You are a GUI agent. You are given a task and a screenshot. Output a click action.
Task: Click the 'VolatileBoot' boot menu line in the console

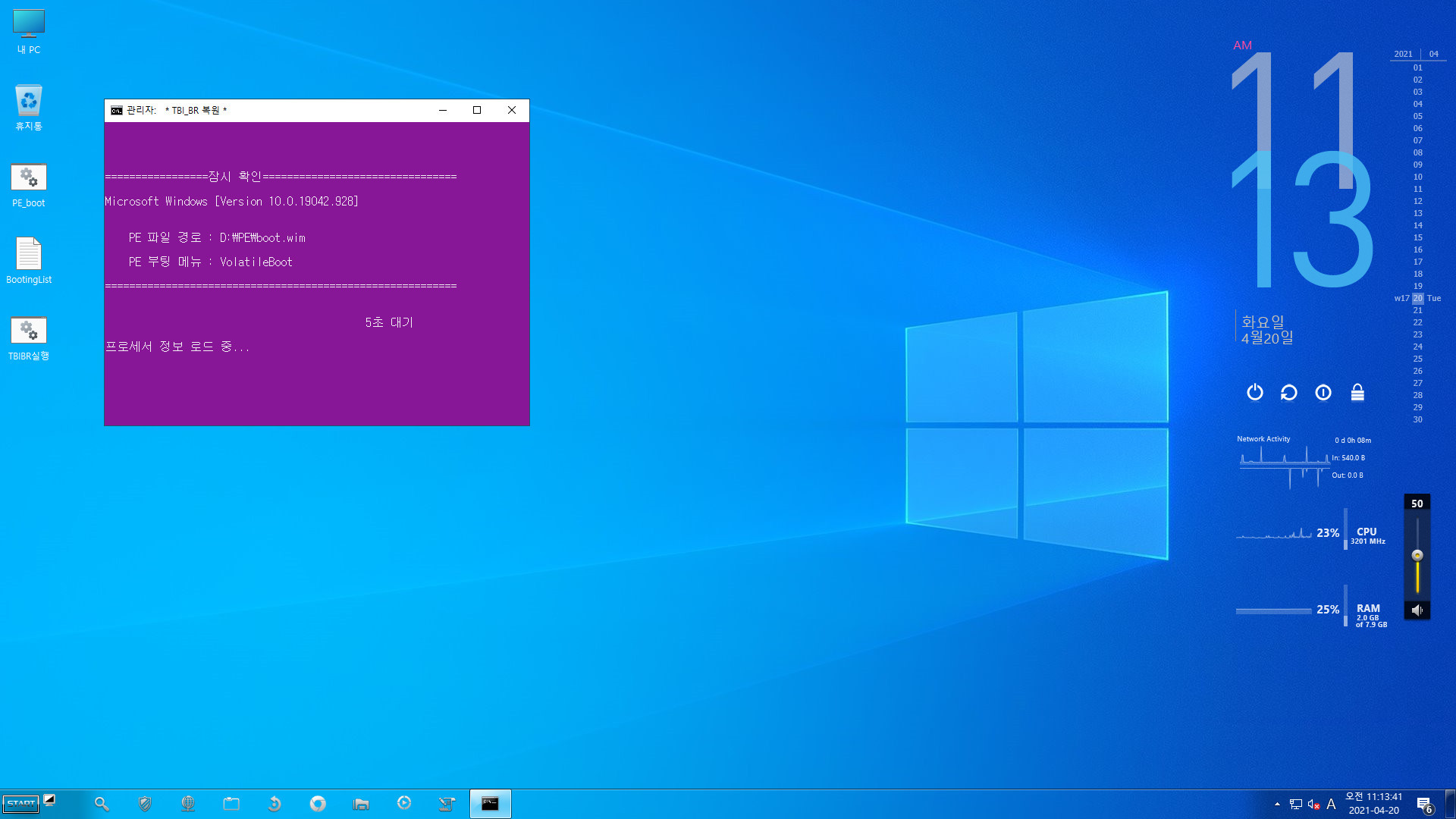[210, 262]
